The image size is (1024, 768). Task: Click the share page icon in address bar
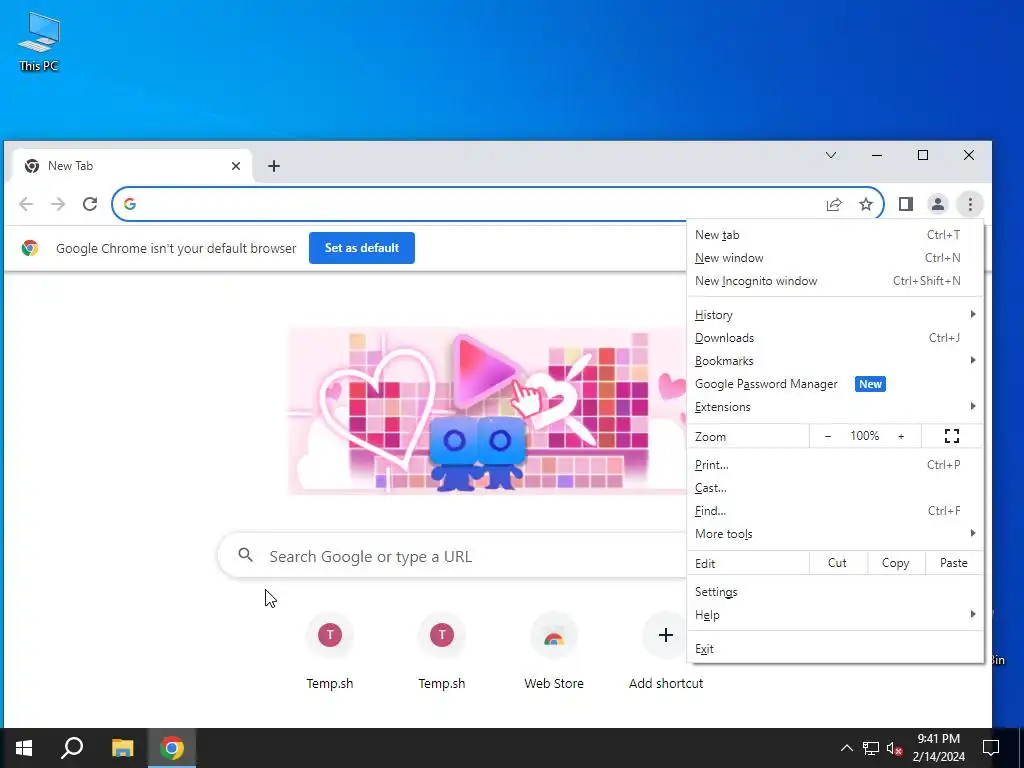click(834, 204)
